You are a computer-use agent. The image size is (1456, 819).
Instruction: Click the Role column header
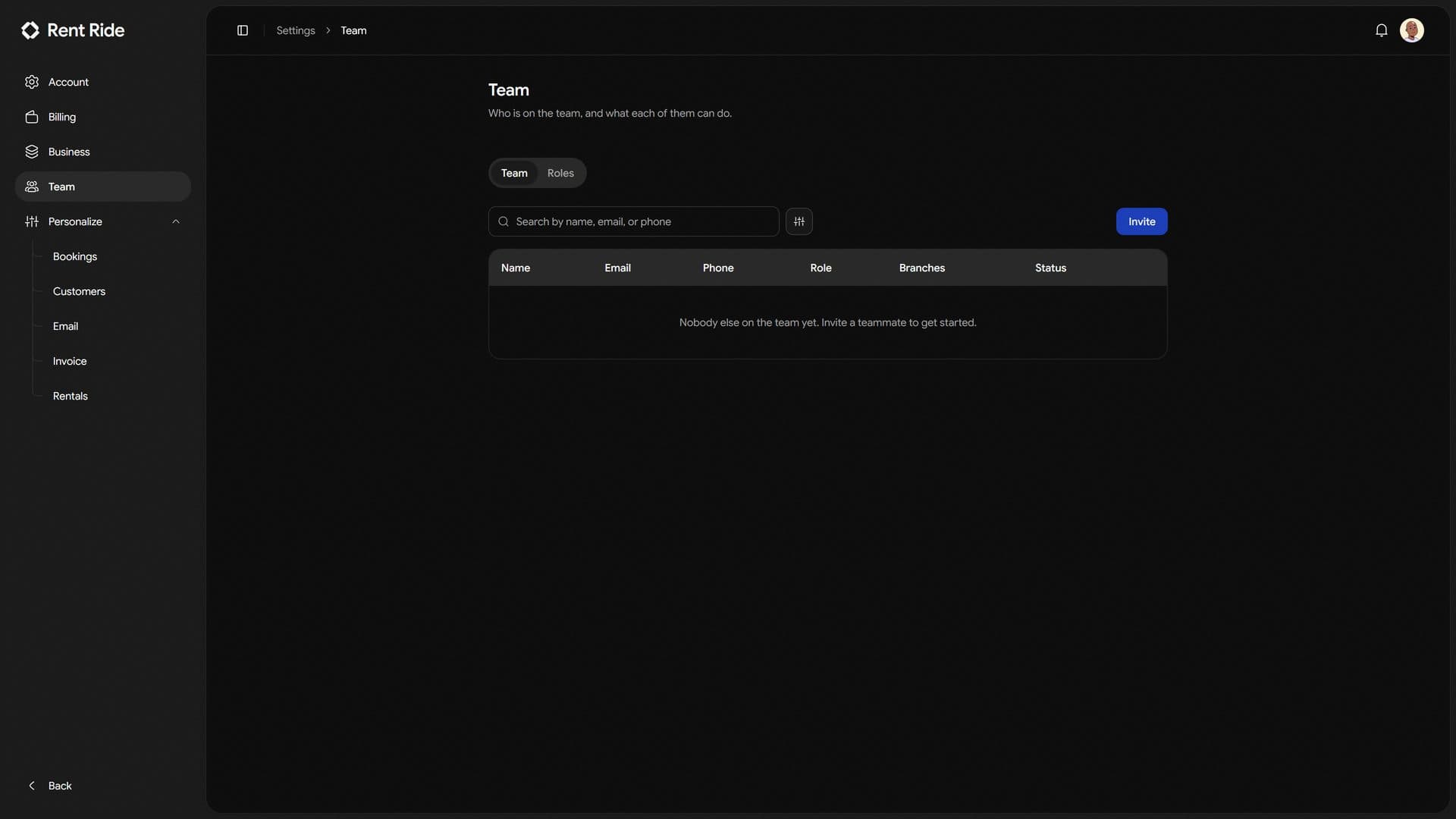(821, 268)
